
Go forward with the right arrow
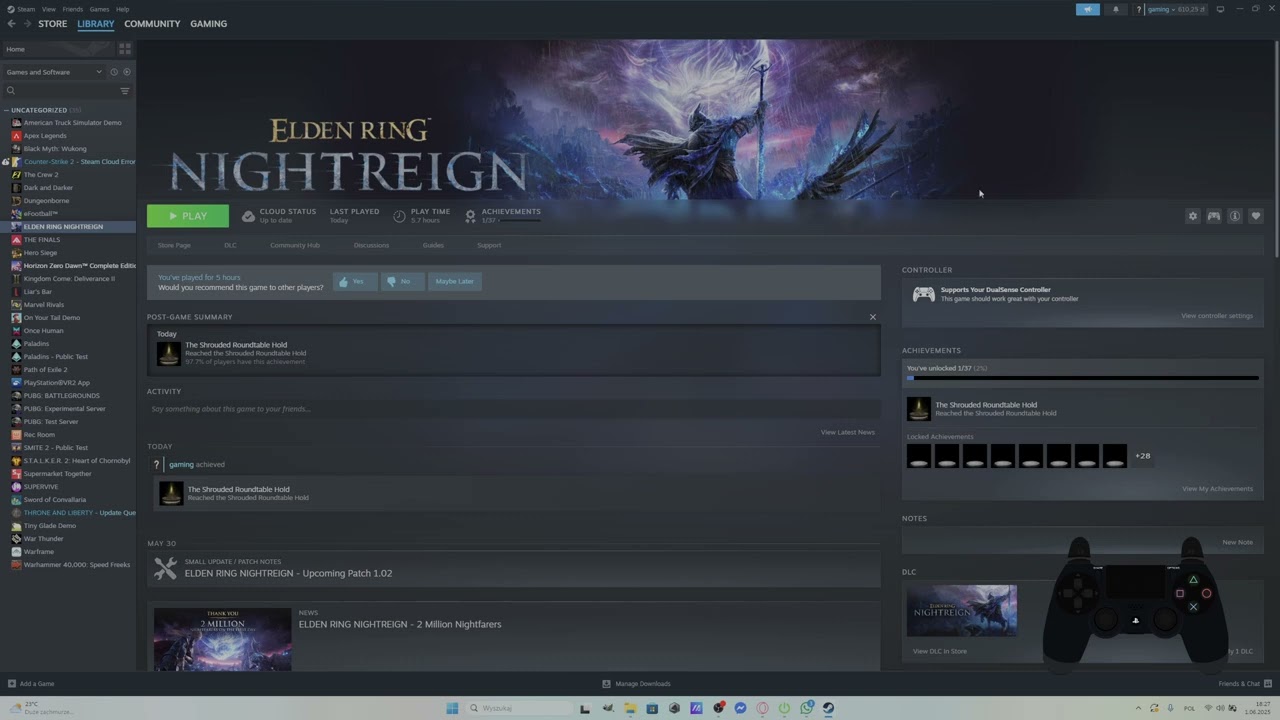[x=27, y=24]
